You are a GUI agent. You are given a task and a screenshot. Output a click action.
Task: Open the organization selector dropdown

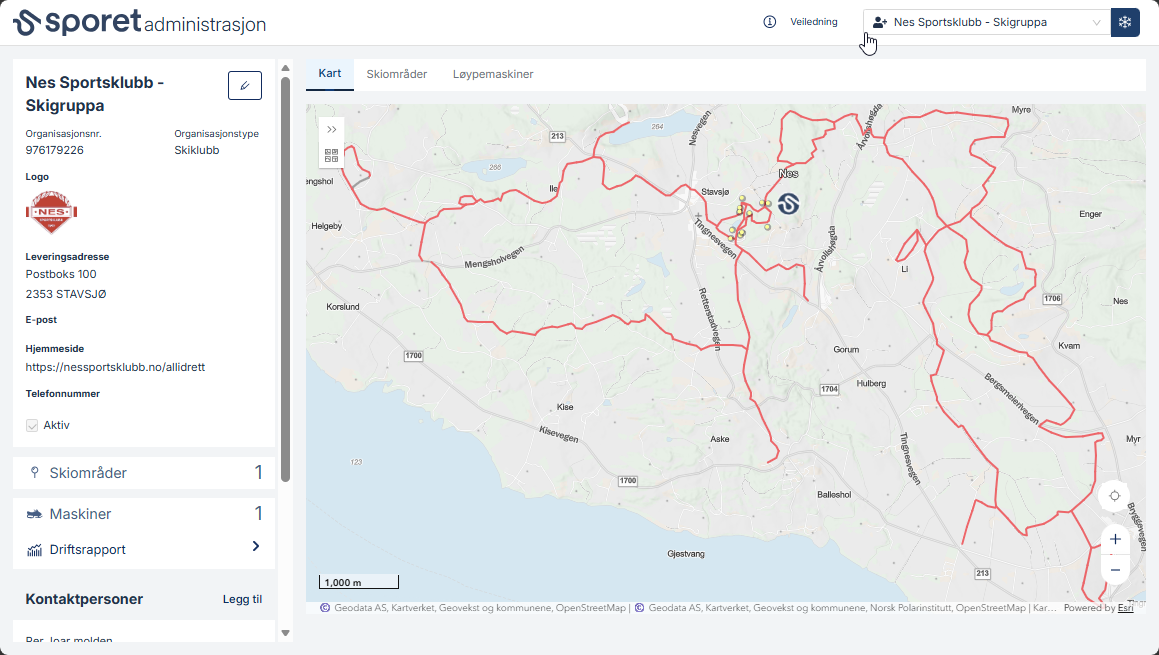987,22
